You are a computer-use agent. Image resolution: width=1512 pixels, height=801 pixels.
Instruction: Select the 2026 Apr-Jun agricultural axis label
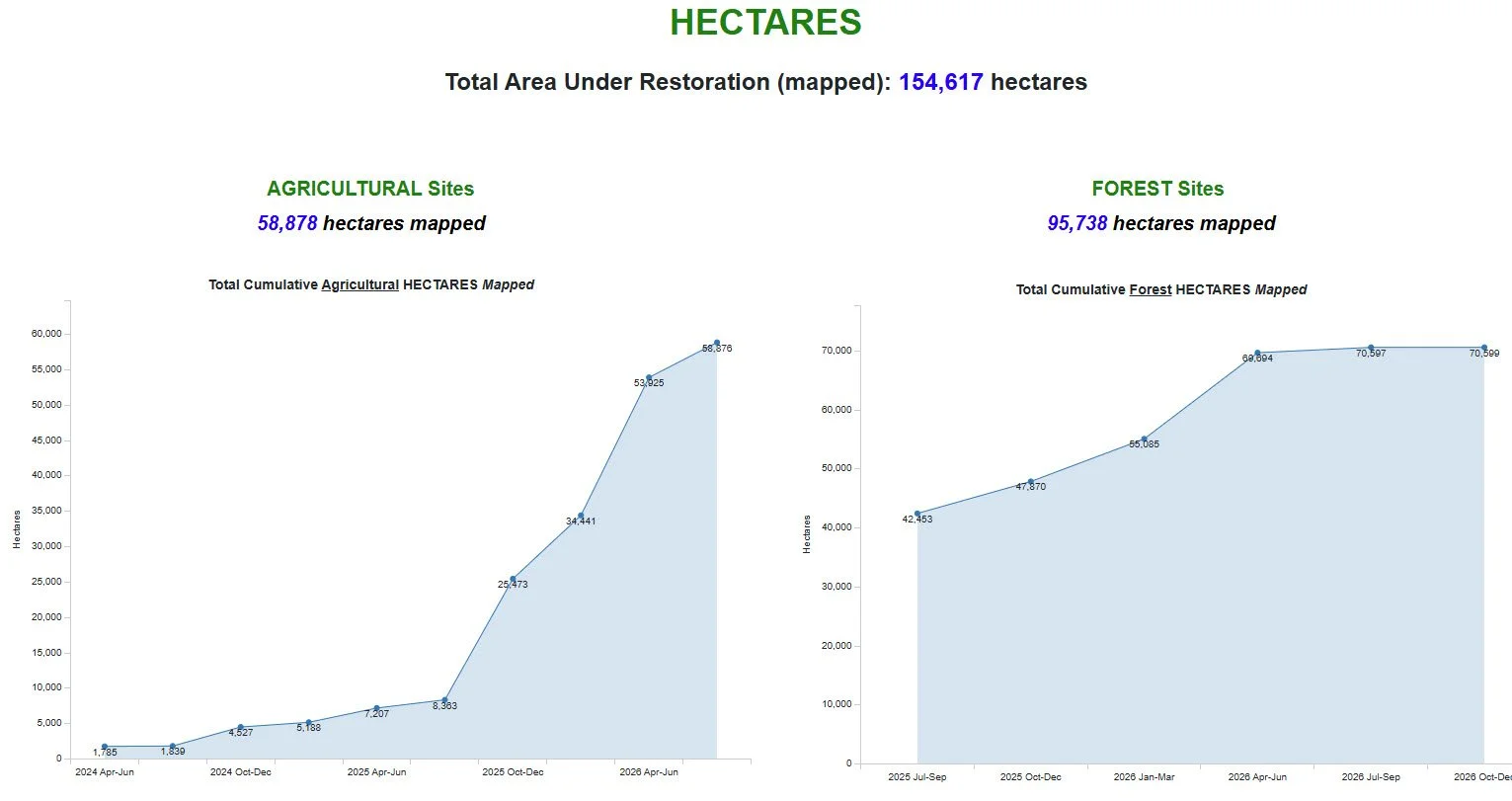click(649, 772)
